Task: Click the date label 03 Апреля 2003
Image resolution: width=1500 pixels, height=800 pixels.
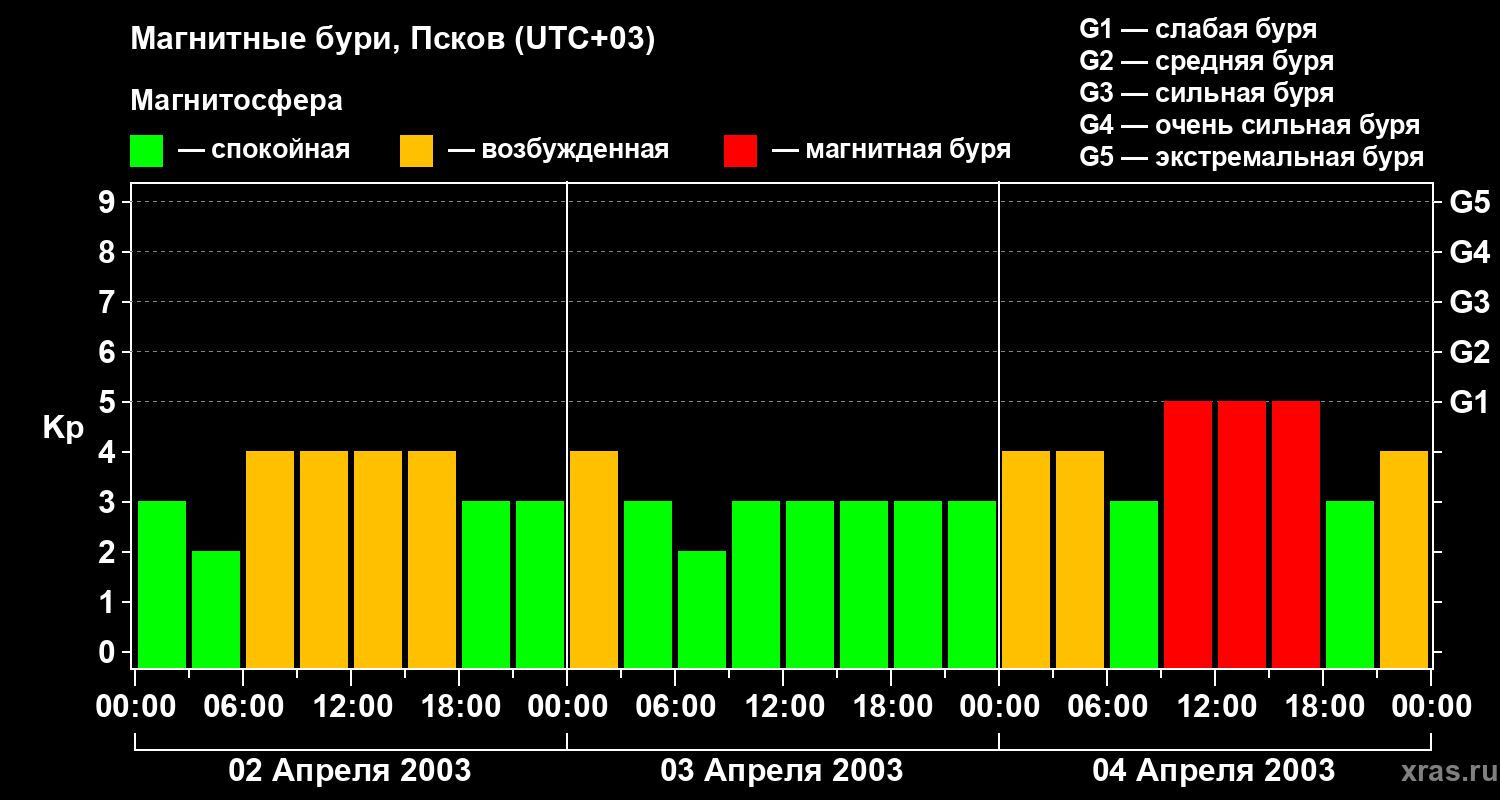Action: point(782,770)
